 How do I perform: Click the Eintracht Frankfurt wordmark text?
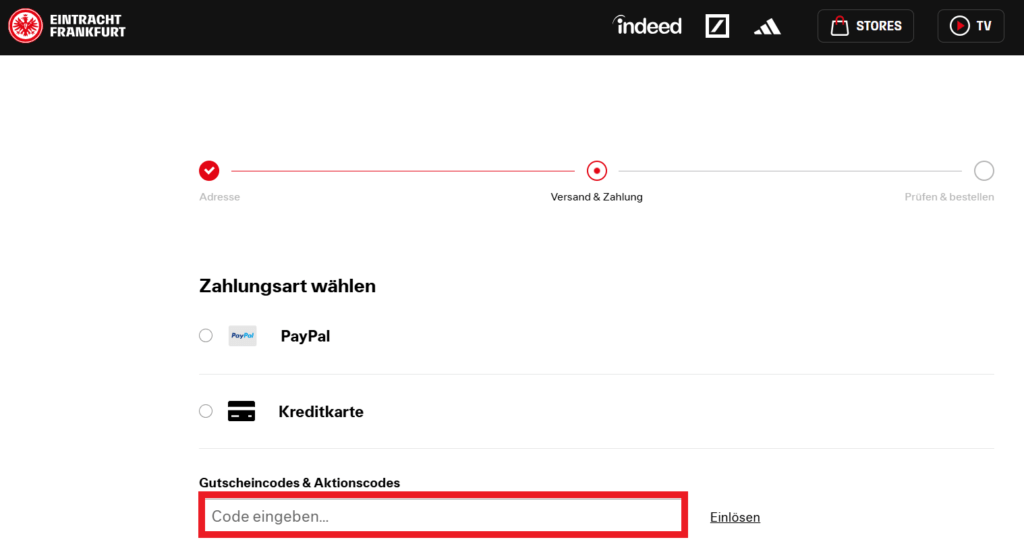click(x=88, y=26)
